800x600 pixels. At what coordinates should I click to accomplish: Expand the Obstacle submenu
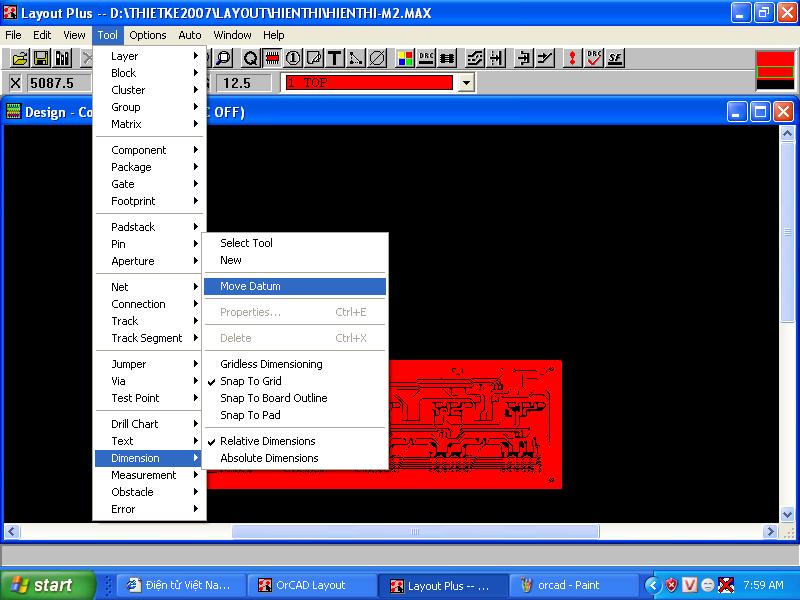pyautogui.click(x=150, y=492)
